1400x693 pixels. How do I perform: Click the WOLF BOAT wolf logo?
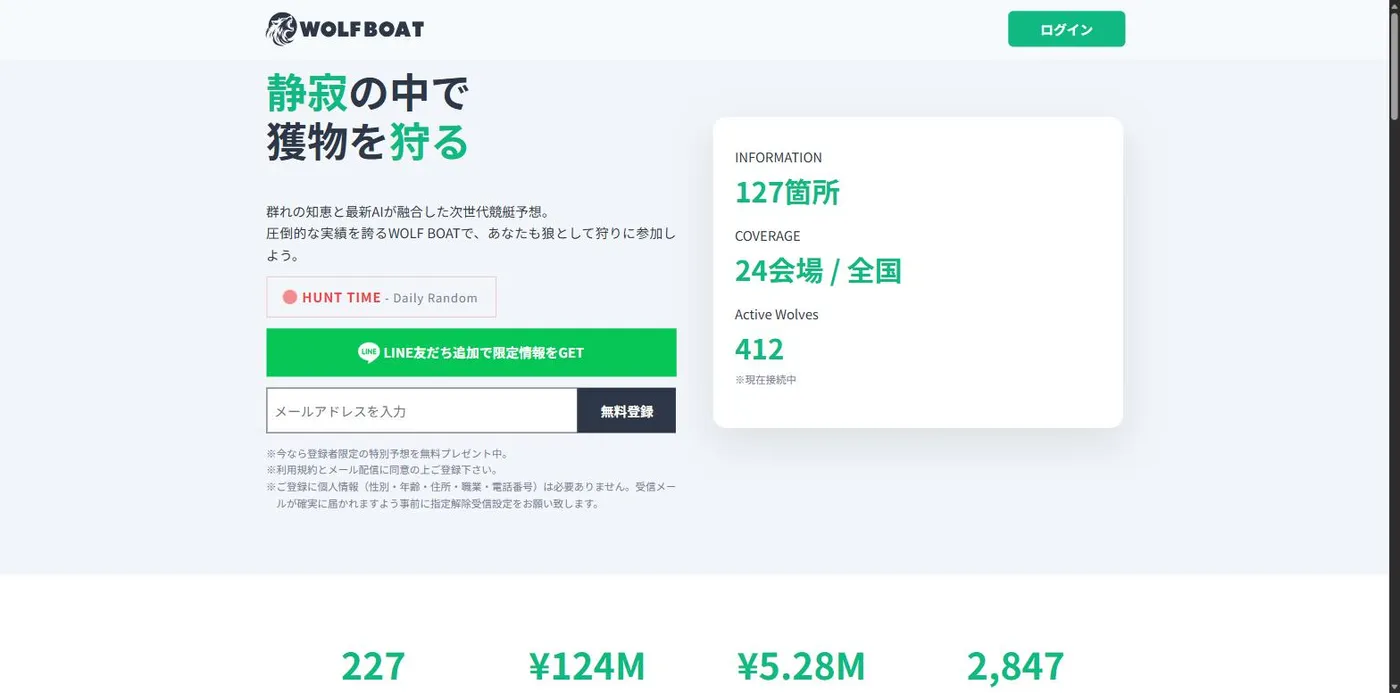345,29
